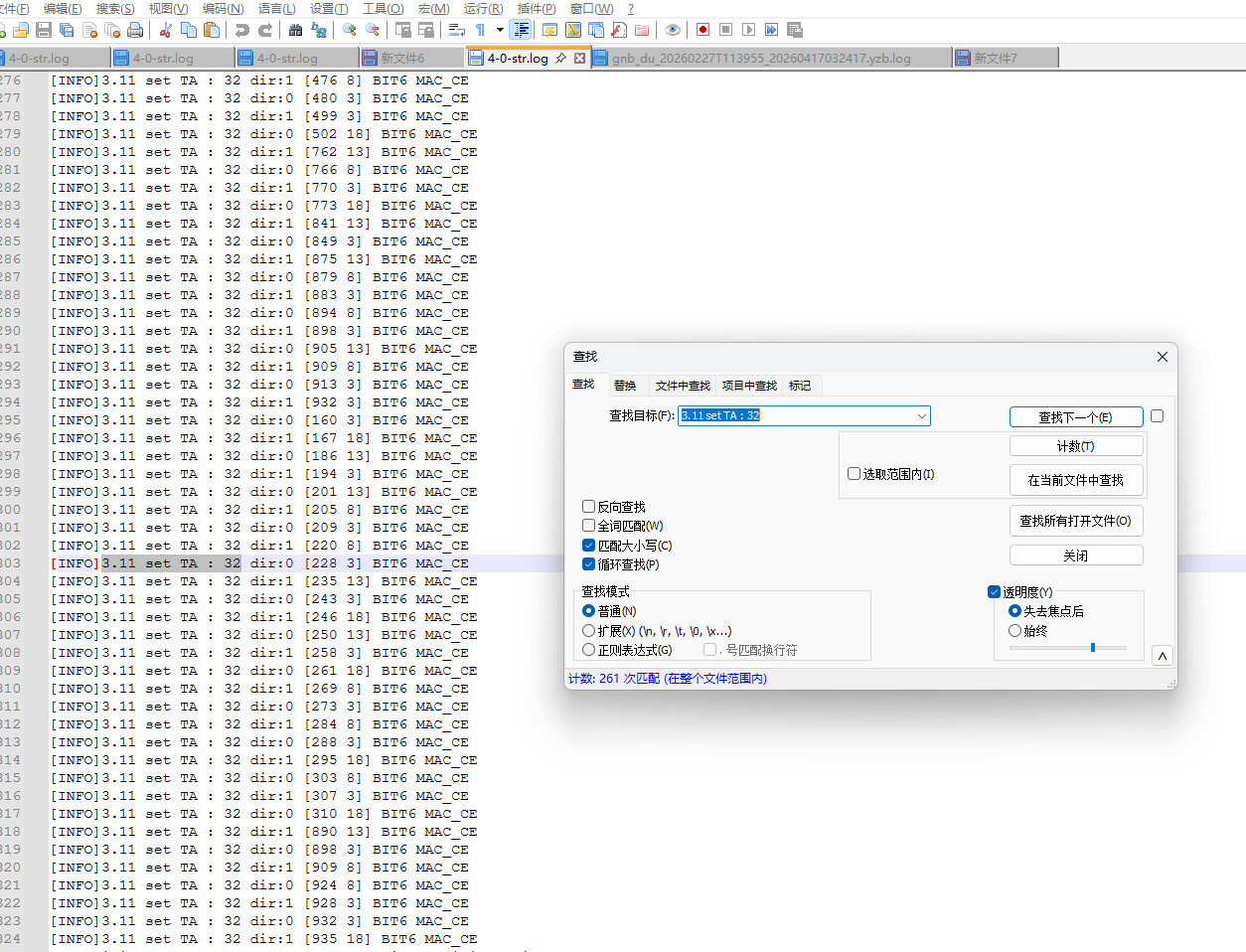Enable the 全词匹配 whole word checkbox
The image size is (1246, 952).
point(589,526)
